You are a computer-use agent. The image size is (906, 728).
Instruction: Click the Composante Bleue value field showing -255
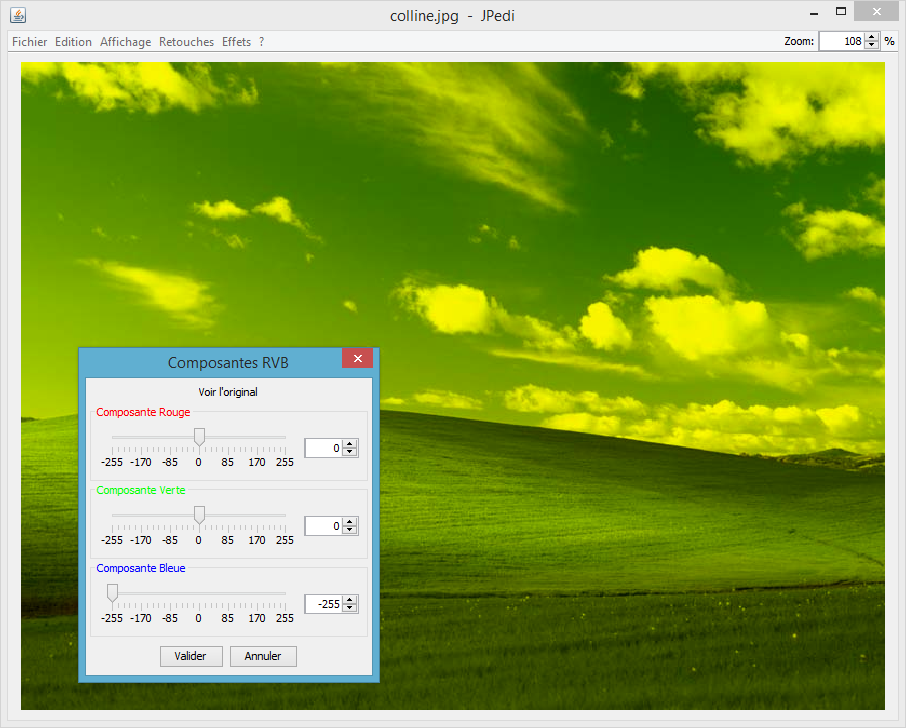[x=324, y=604]
